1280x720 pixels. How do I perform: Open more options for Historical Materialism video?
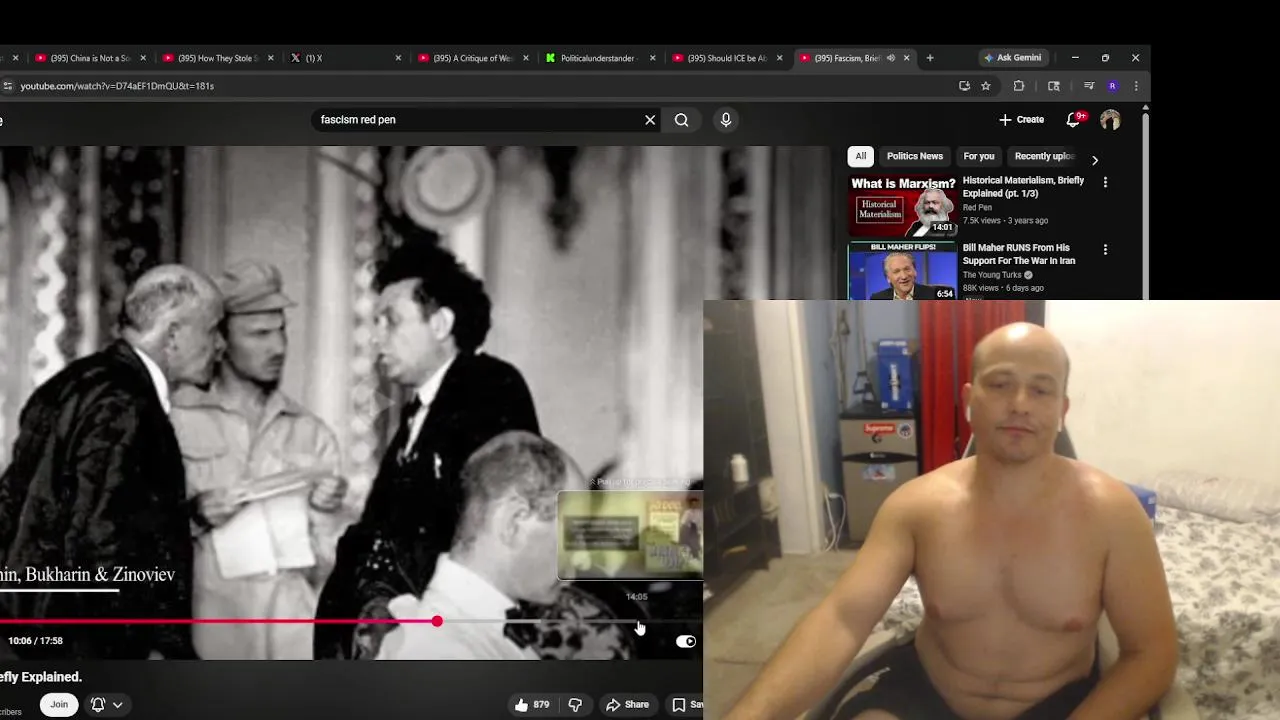click(x=1105, y=182)
